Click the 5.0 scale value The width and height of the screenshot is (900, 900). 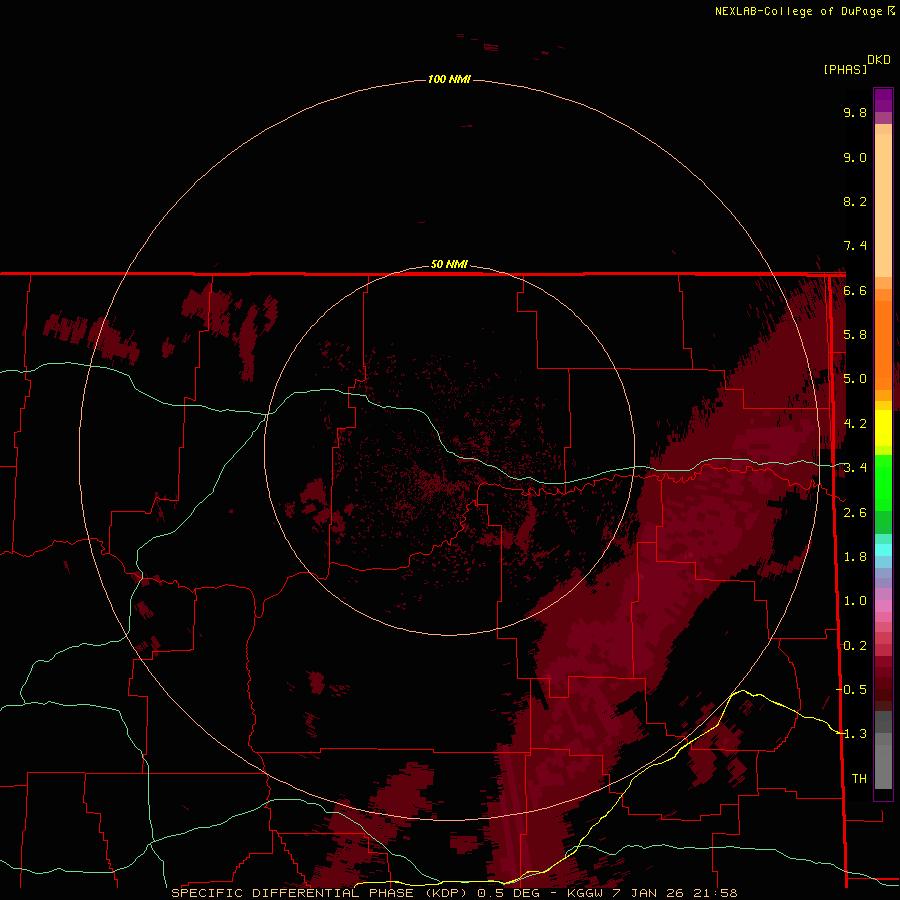(x=855, y=379)
